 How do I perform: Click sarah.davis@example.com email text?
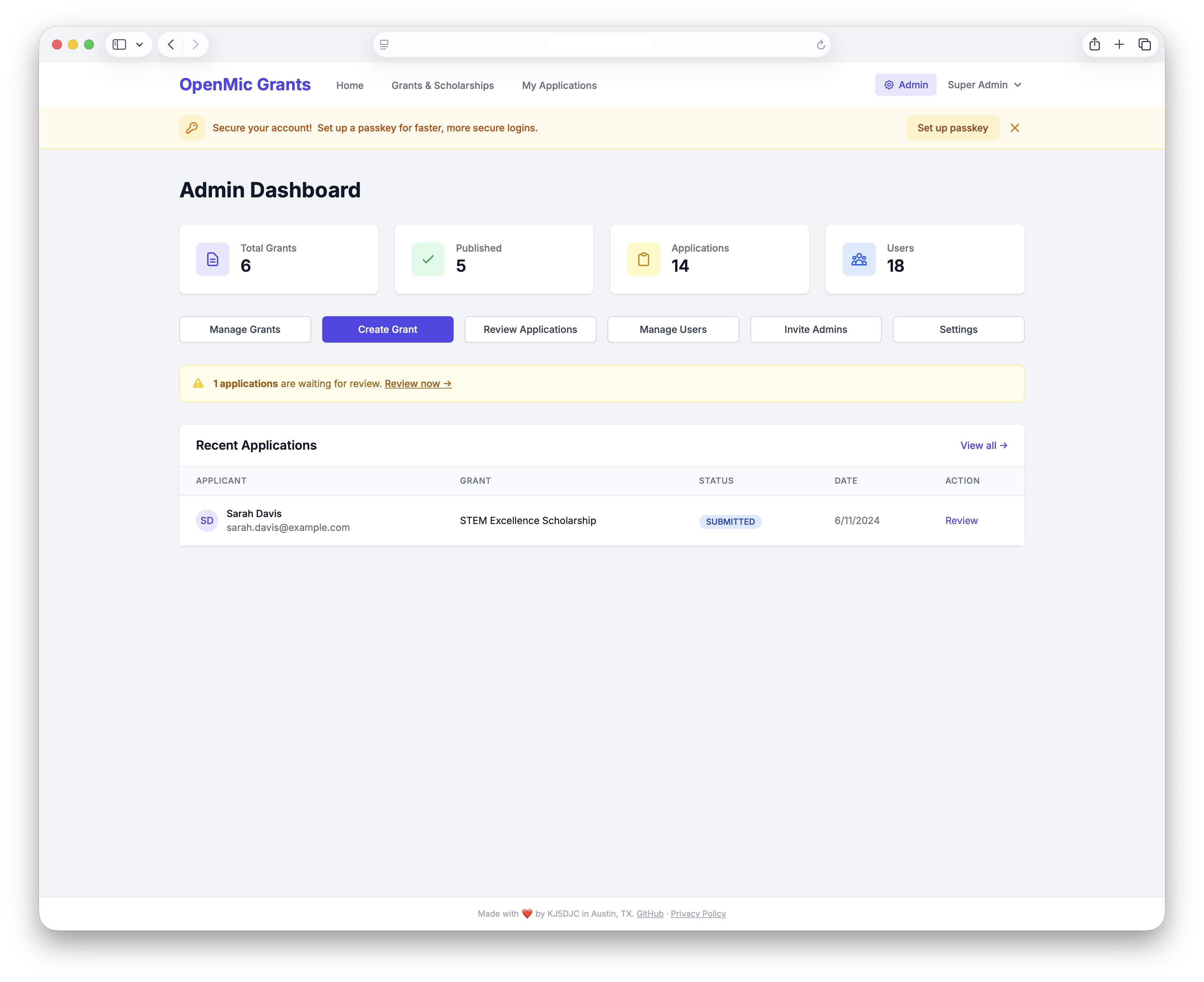288,528
